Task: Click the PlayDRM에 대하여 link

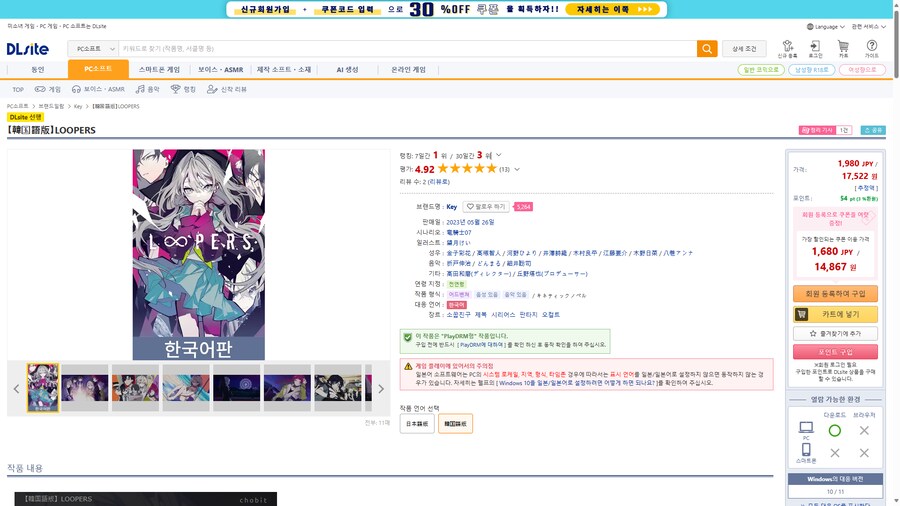Action: tap(481, 345)
